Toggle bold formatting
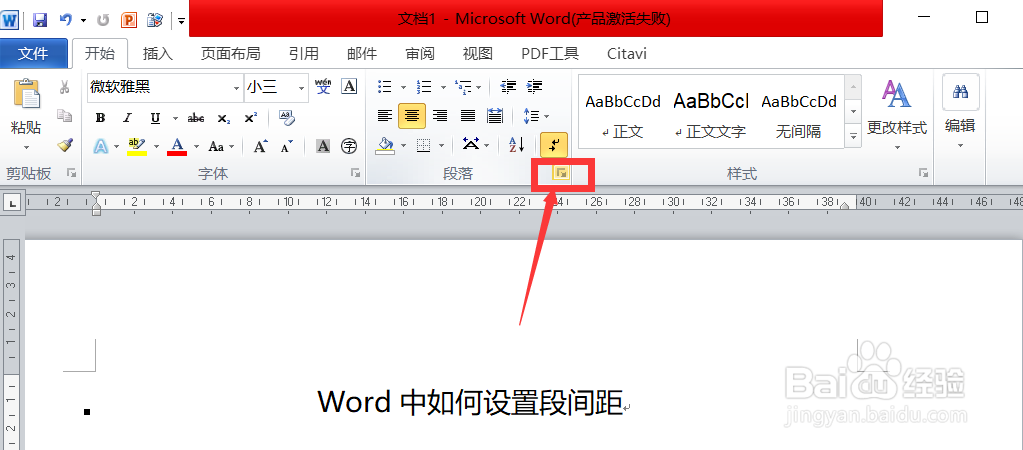This screenshot has width=1023, height=450. click(x=100, y=118)
